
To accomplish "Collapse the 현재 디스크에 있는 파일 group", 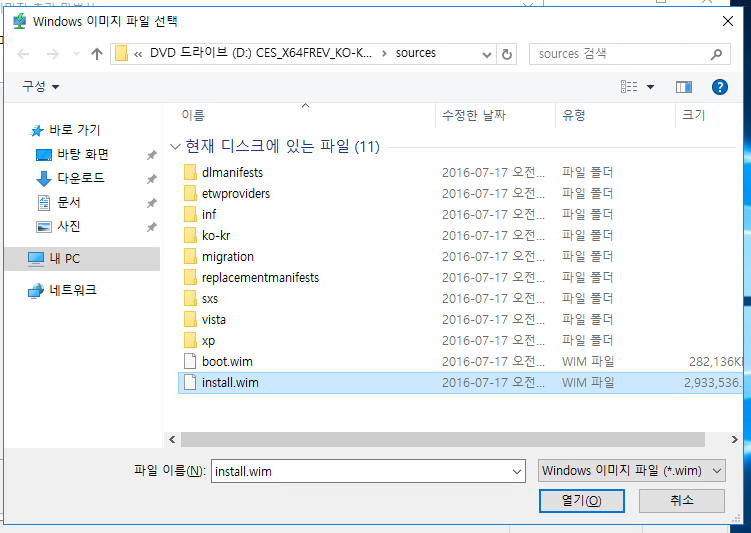I will coord(175,147).
